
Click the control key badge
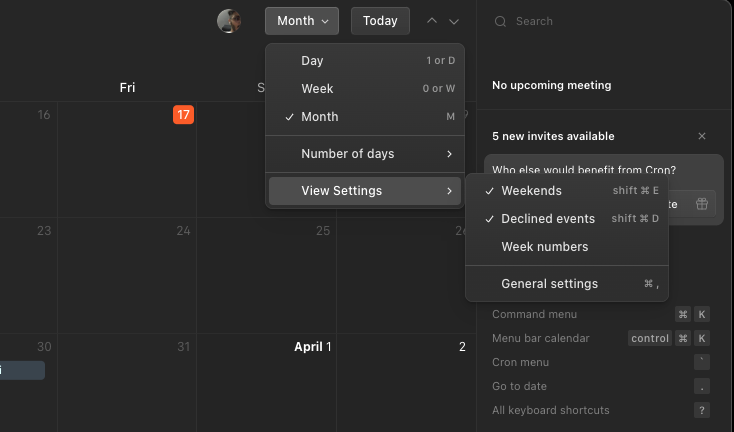pos(650,338)
